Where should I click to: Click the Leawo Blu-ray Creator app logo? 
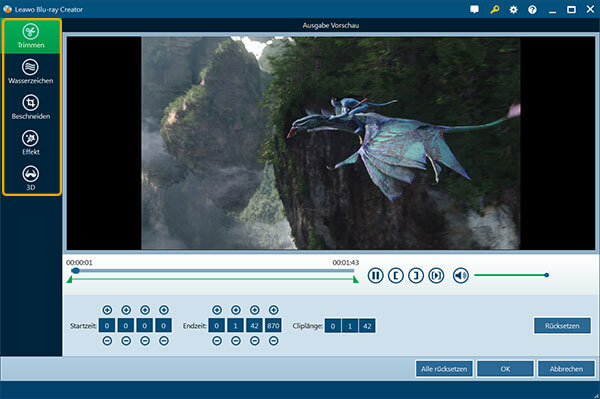click(7, 9)
